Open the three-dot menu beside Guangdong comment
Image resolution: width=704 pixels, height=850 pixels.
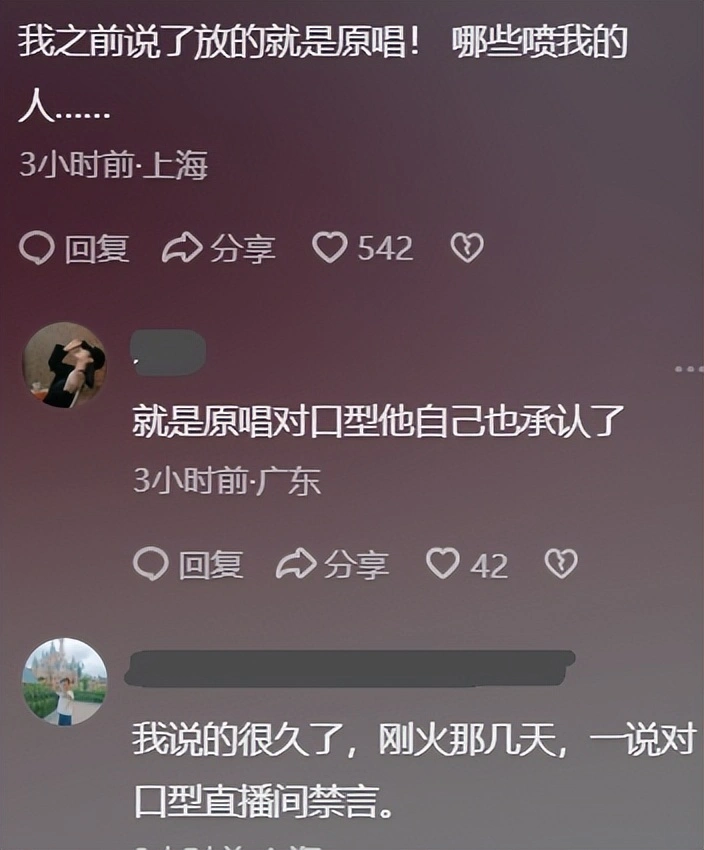coord(688,369)
